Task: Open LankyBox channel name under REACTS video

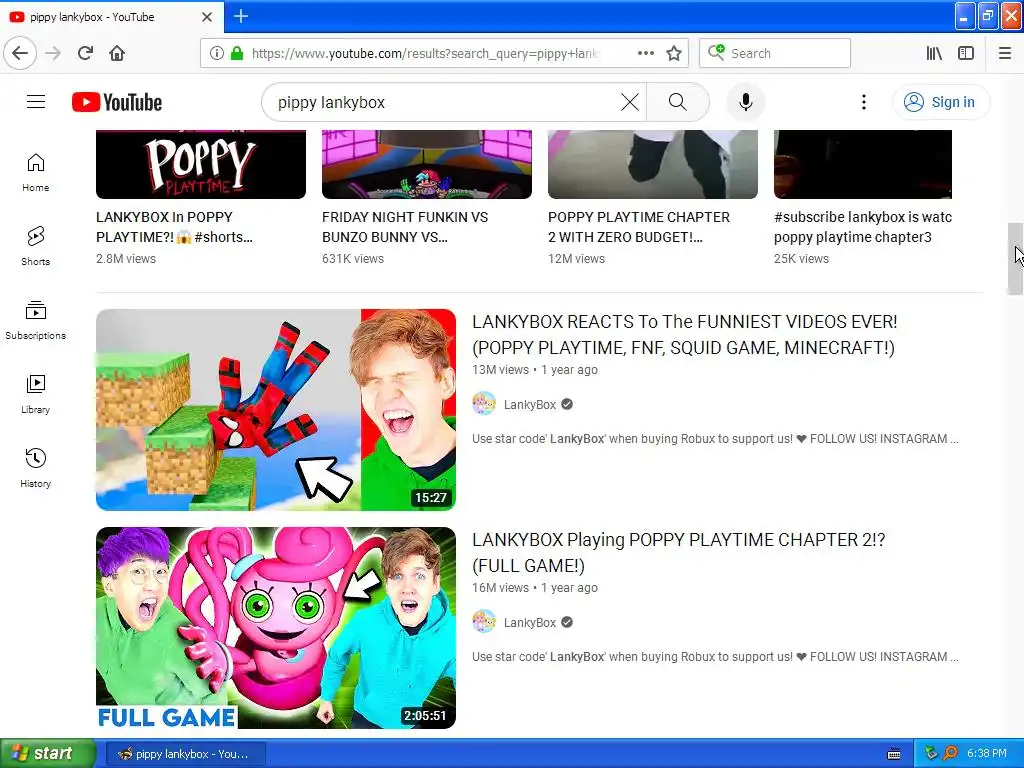Action: point(530,404)
